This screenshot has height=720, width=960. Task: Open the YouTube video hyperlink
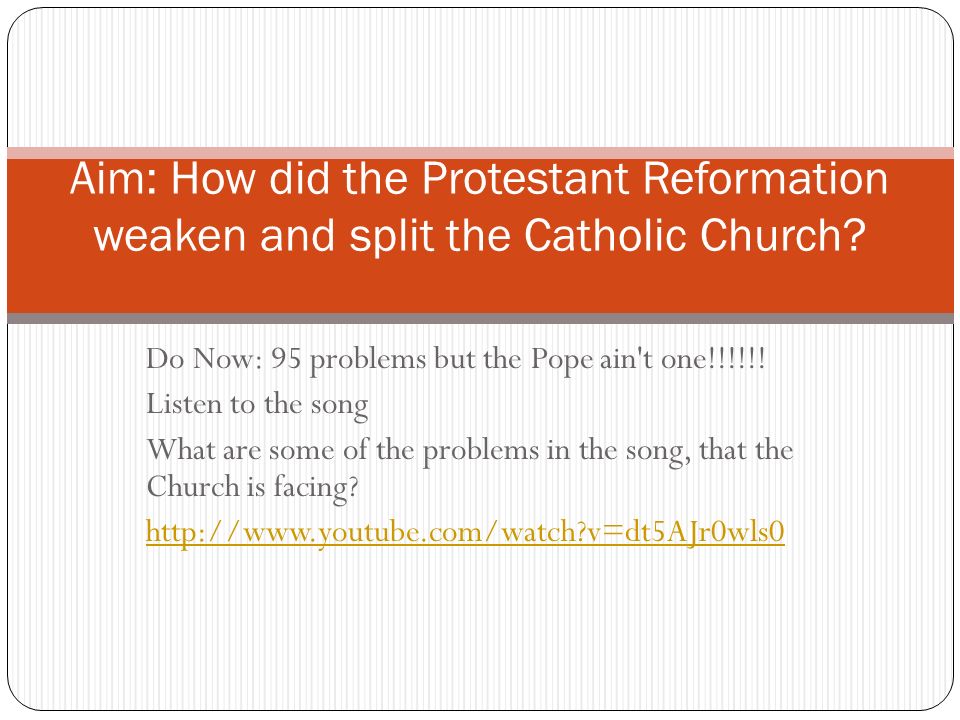(x=465, y=531)
